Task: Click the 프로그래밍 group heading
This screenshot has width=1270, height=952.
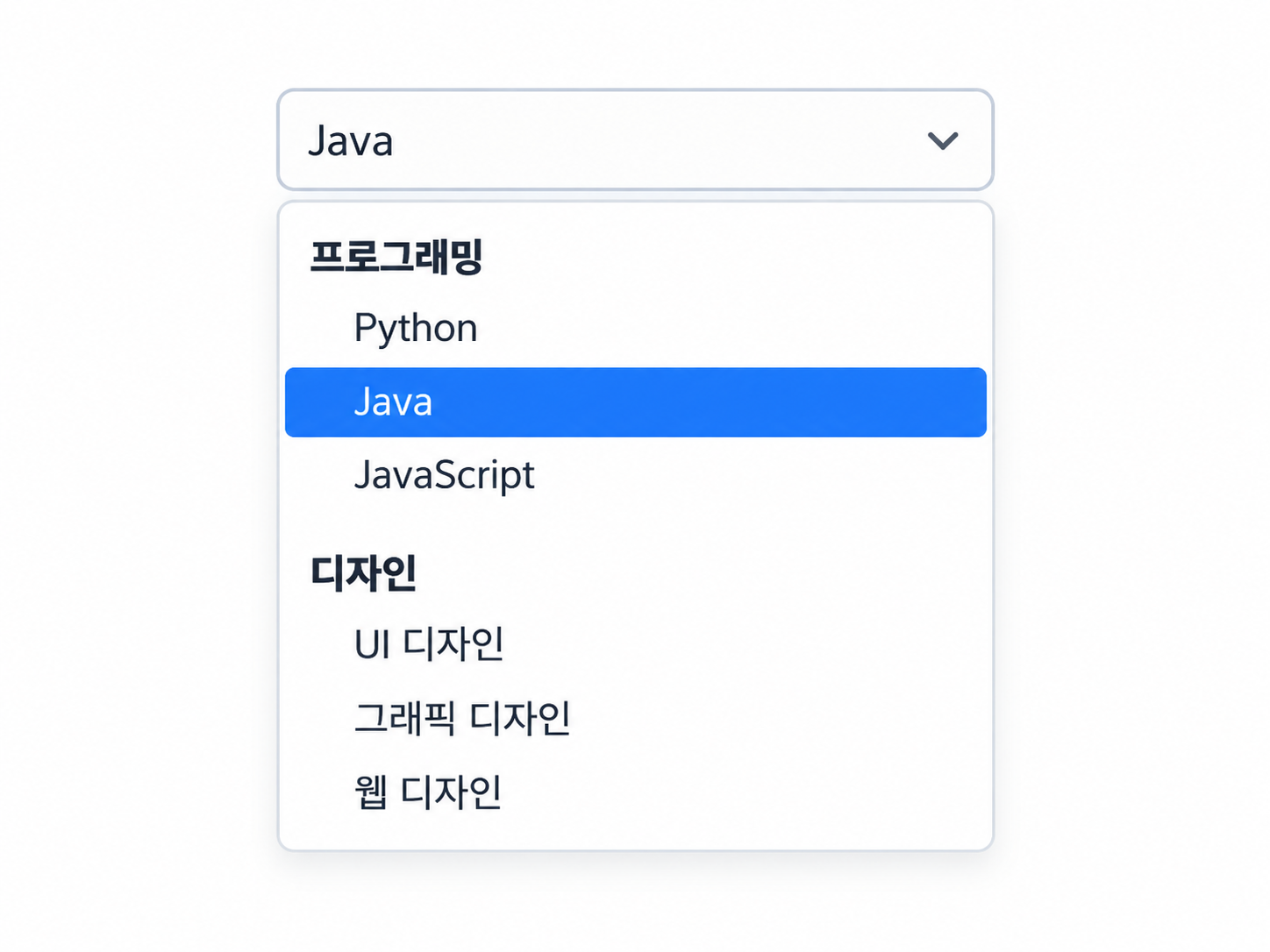Action: 396,256
